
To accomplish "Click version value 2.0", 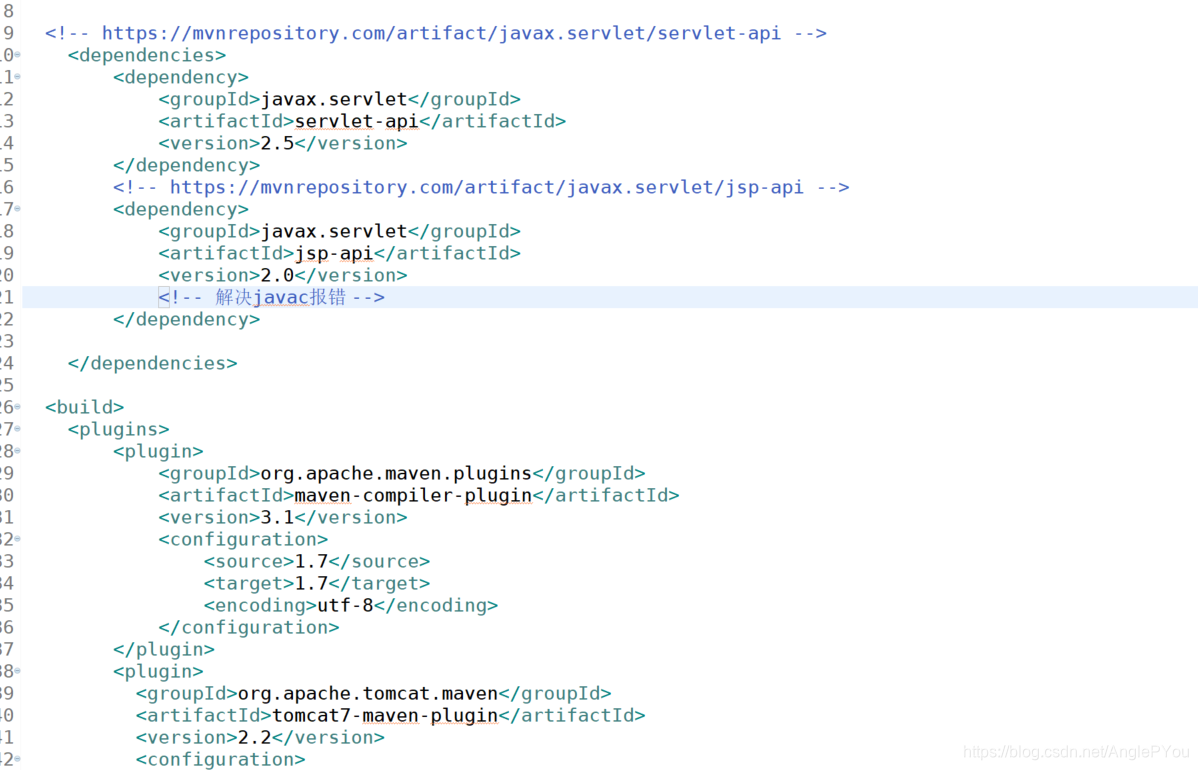I will click(x=277, y=276).
